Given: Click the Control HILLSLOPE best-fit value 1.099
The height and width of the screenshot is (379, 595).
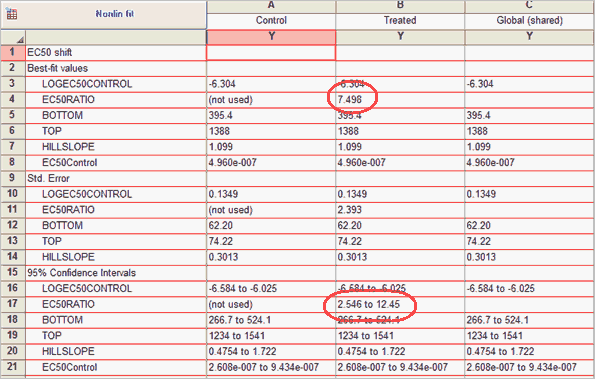Looking at the screenshot, I should point(220,147).
